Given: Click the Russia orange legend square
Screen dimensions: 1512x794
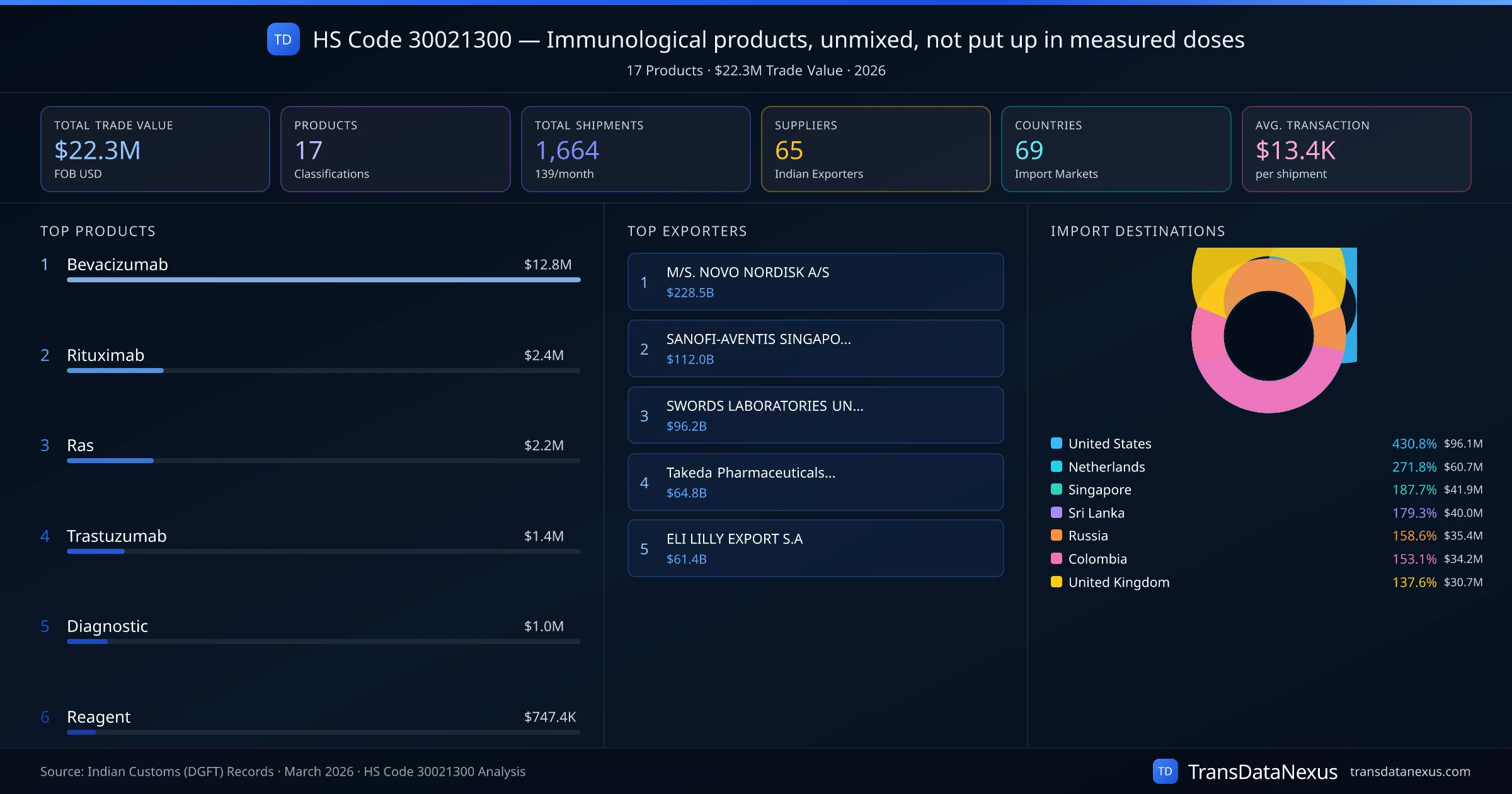Looking at the screenshot, I should (x=1057, y=536).
